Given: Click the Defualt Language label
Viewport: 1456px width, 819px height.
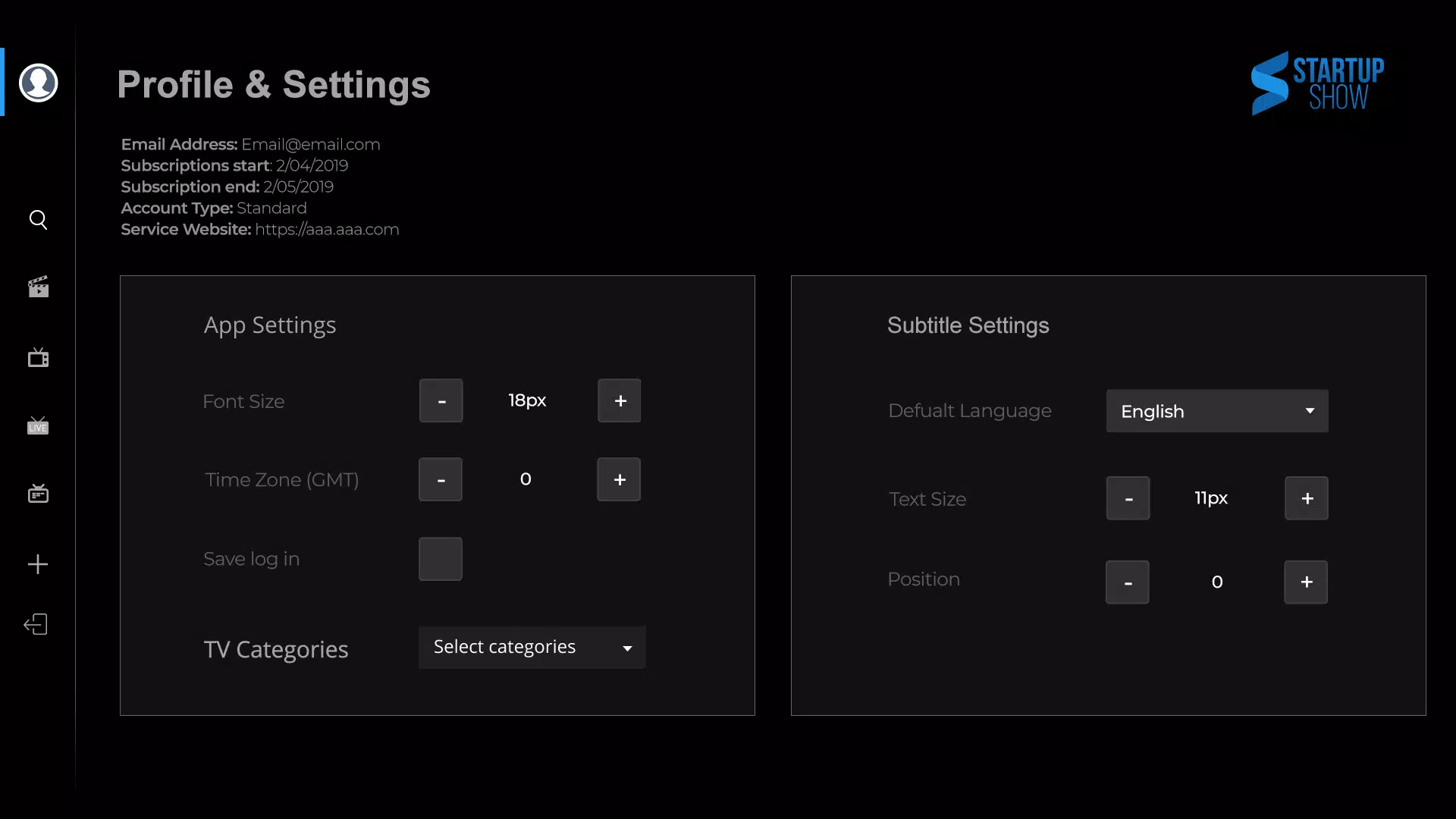Looking at the screenshot, I should (x=970, y=411).
